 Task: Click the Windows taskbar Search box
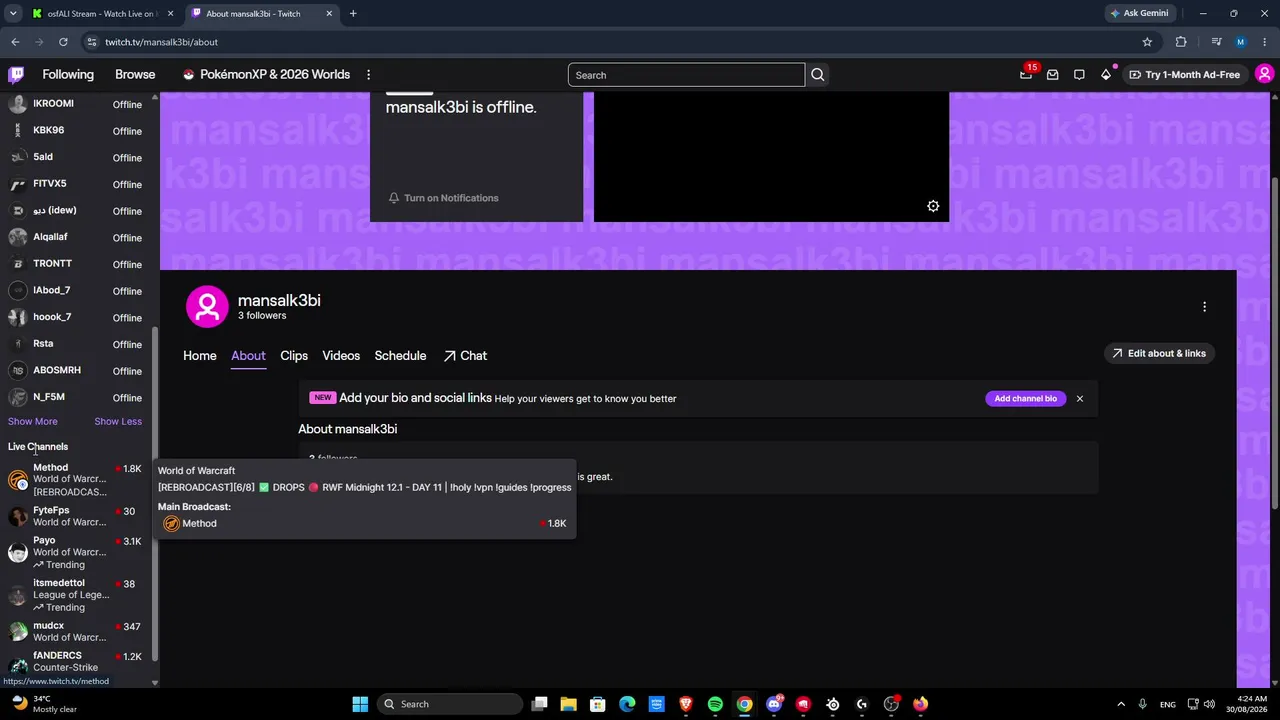[450, 704]
